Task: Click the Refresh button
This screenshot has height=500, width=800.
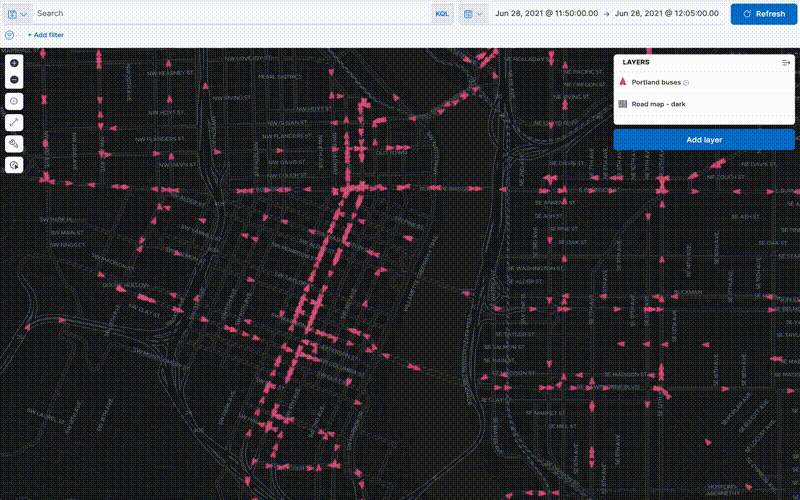Action: click(x=763, y=14)
